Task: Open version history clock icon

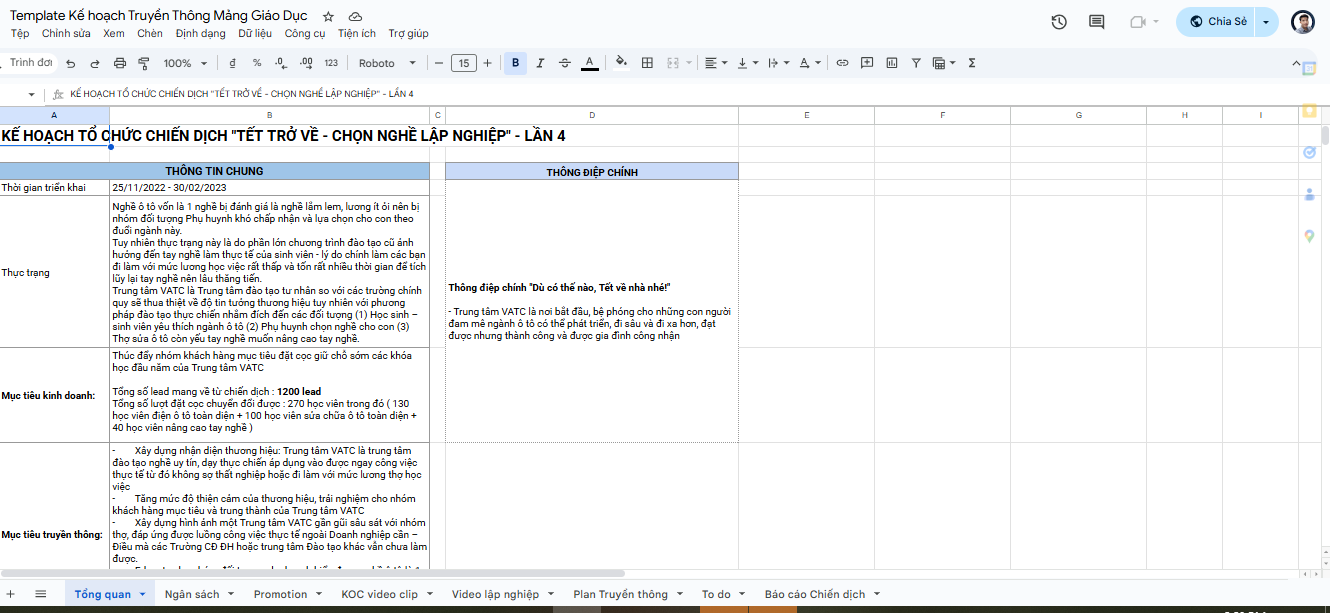Action: tap(1059, 22)
